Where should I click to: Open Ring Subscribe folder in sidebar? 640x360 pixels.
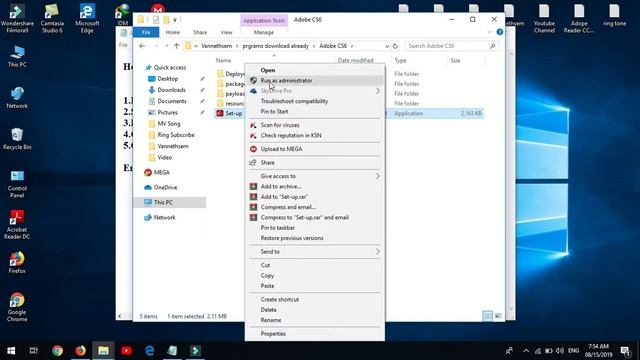click(176, 135)
